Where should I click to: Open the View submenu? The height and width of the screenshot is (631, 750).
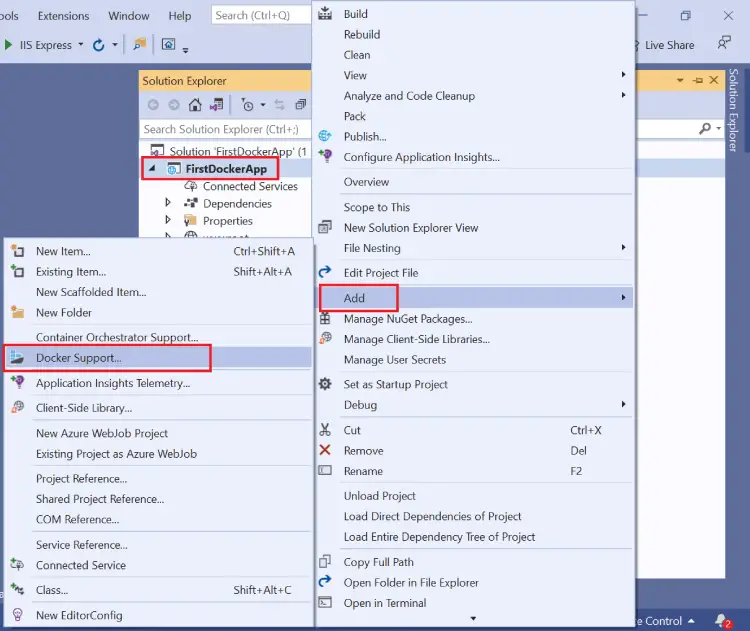click(x=623, y=75)
